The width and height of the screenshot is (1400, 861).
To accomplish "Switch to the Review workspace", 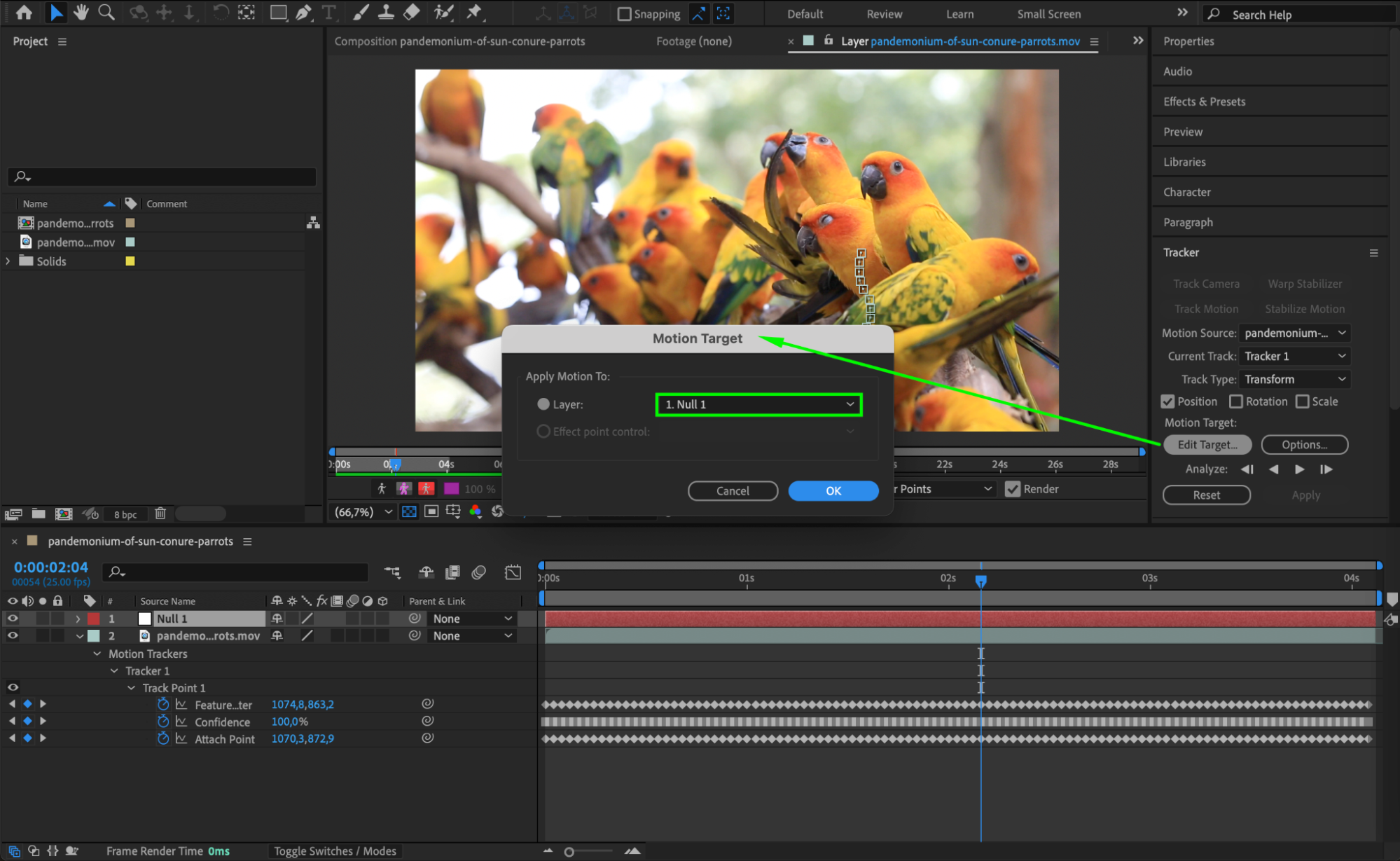I will pyautogui.click(x=883, y=13).
